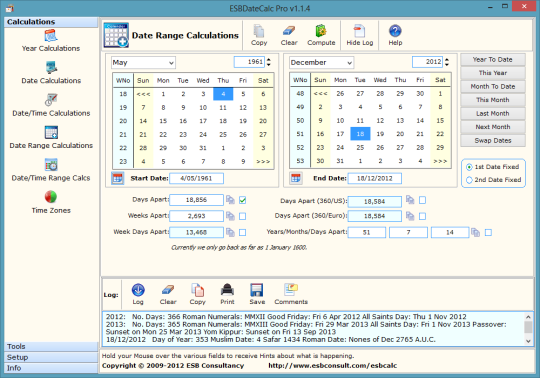The height and width of the screenshot is (378, 540).
Task: Check the Week Days Apart checkbox
Action: click(242, 232)
